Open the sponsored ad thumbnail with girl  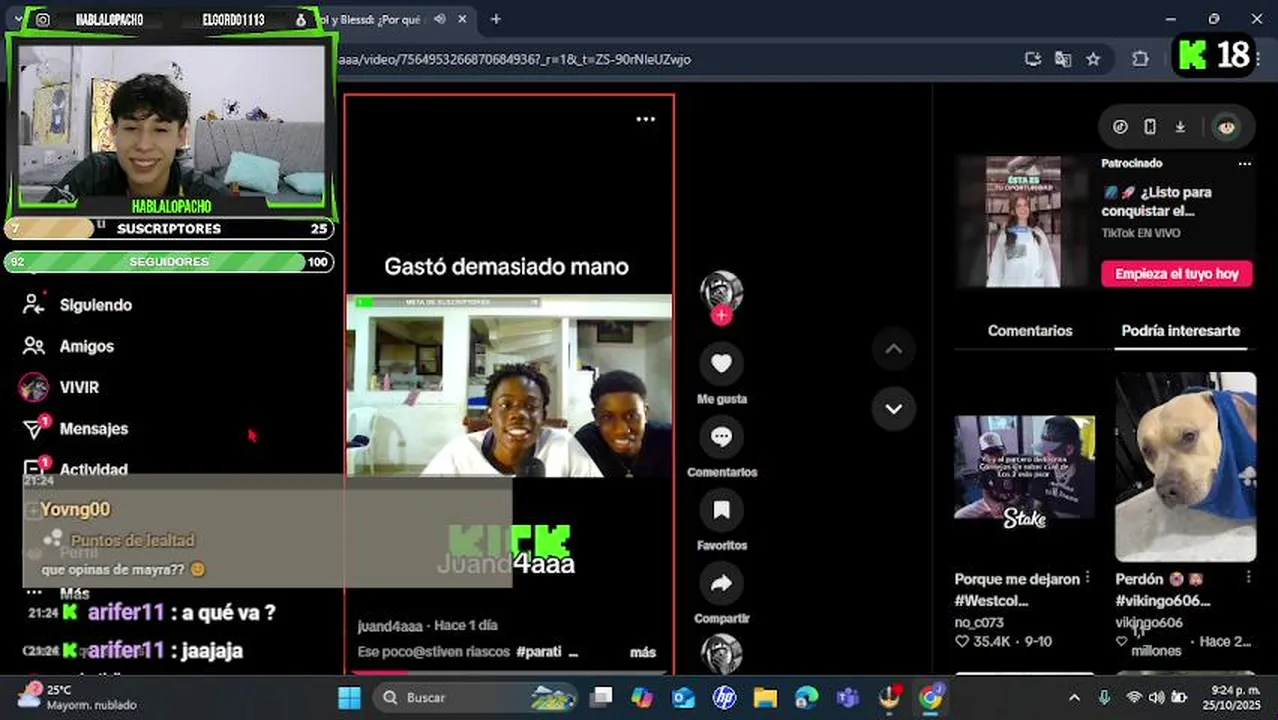pos(1023,221)
